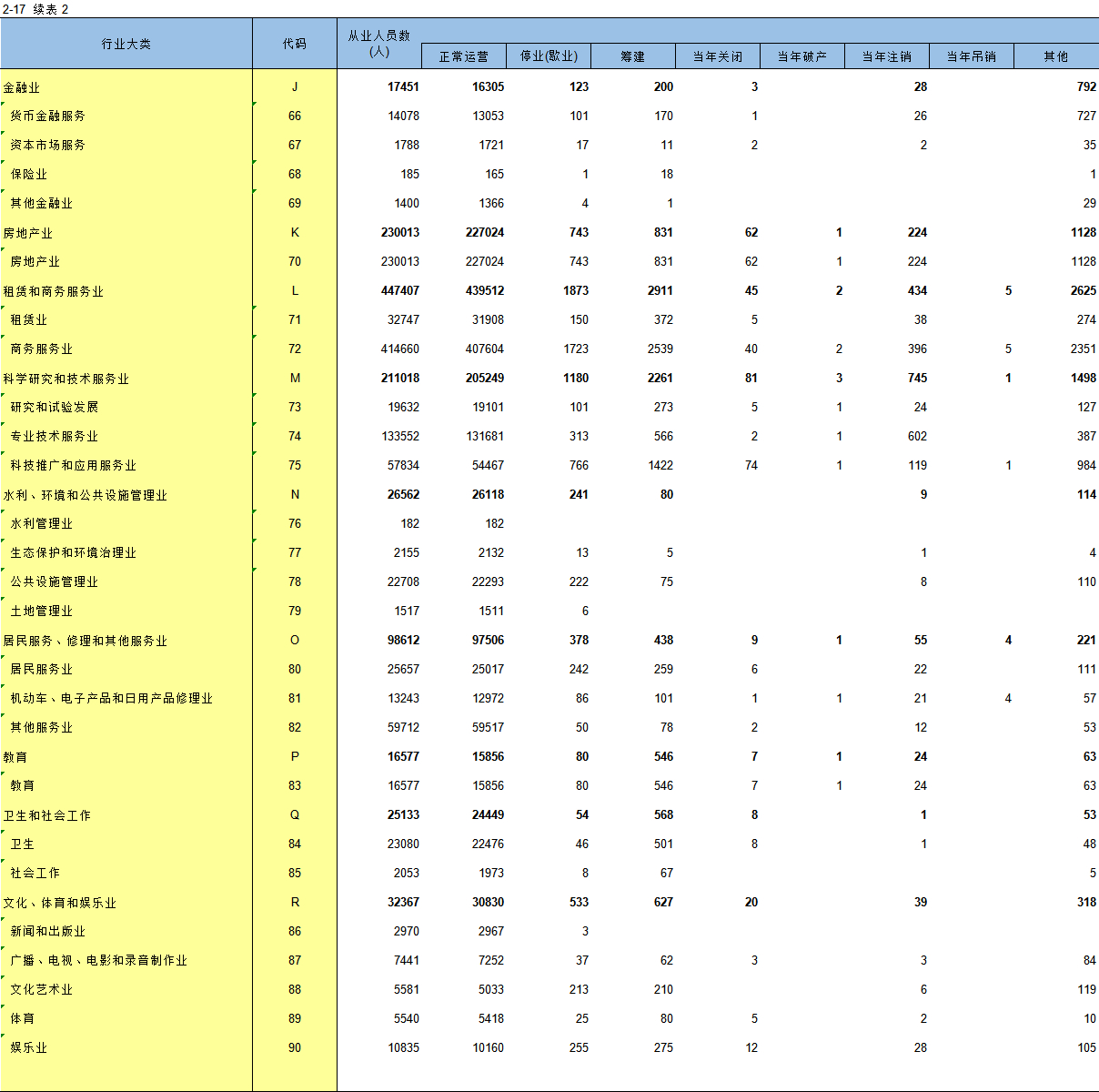This screenshot has width=1099, height=1092.
Task: Click code cell 66
Action: 295,116
